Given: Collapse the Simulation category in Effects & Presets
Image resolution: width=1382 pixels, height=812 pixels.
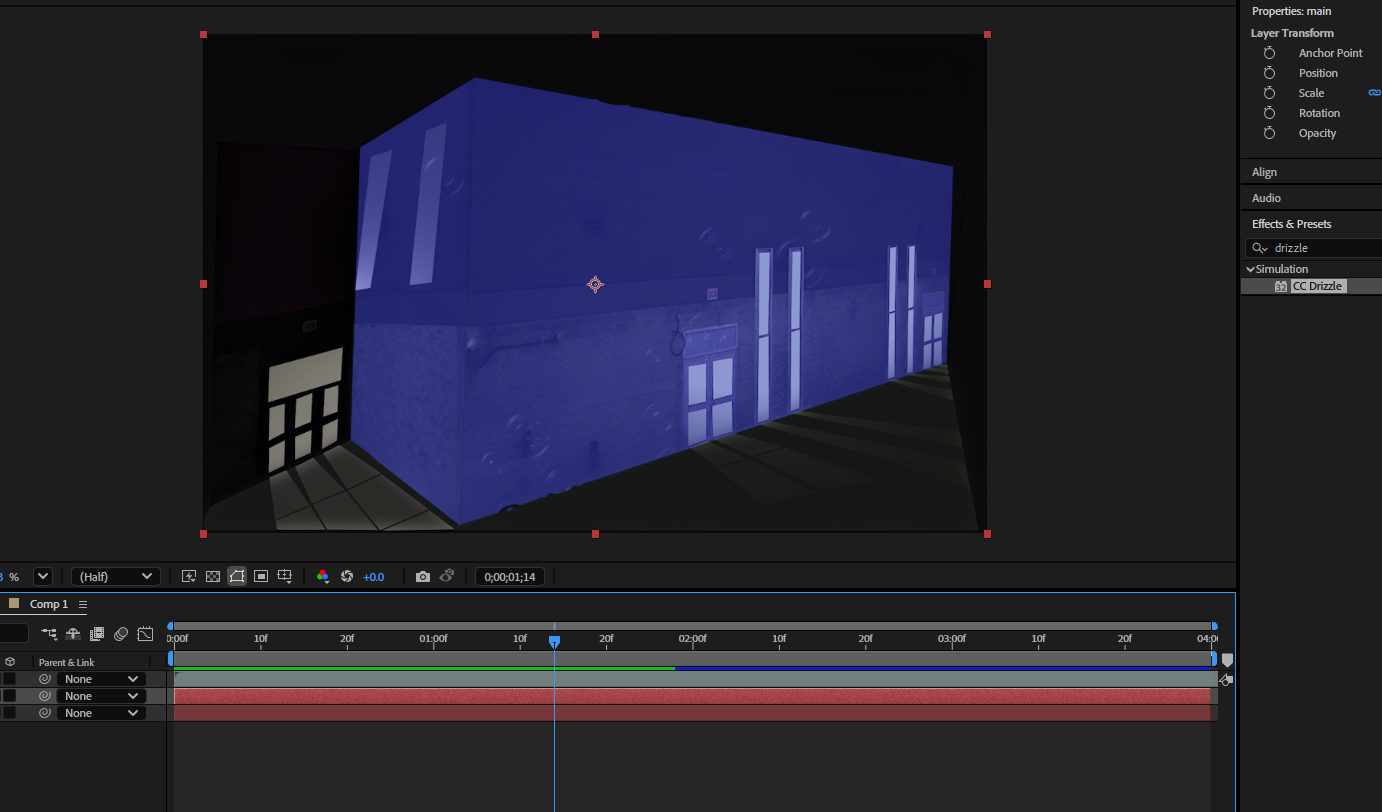Looking at the screenshot, I should click(1250, 268).
